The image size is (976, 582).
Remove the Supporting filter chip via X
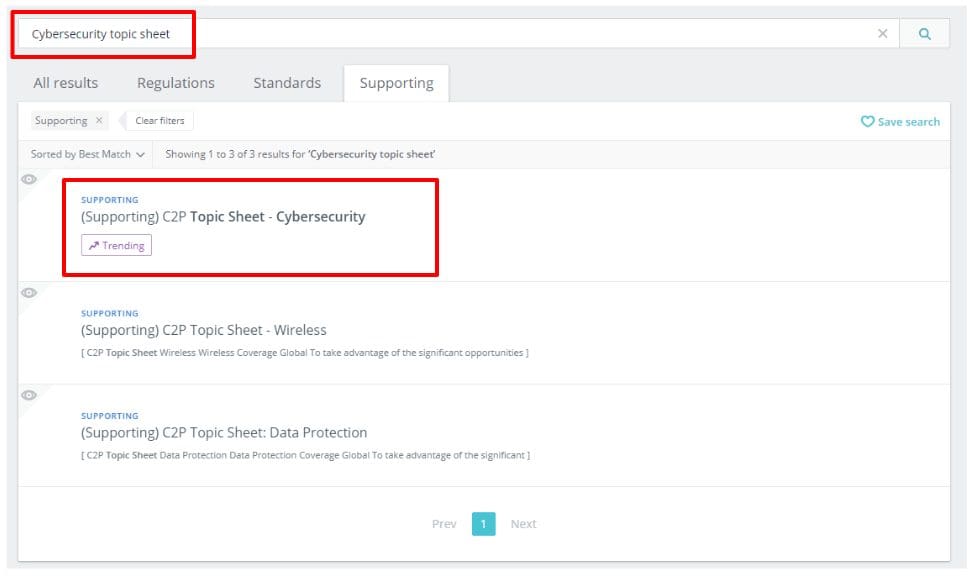99,121
